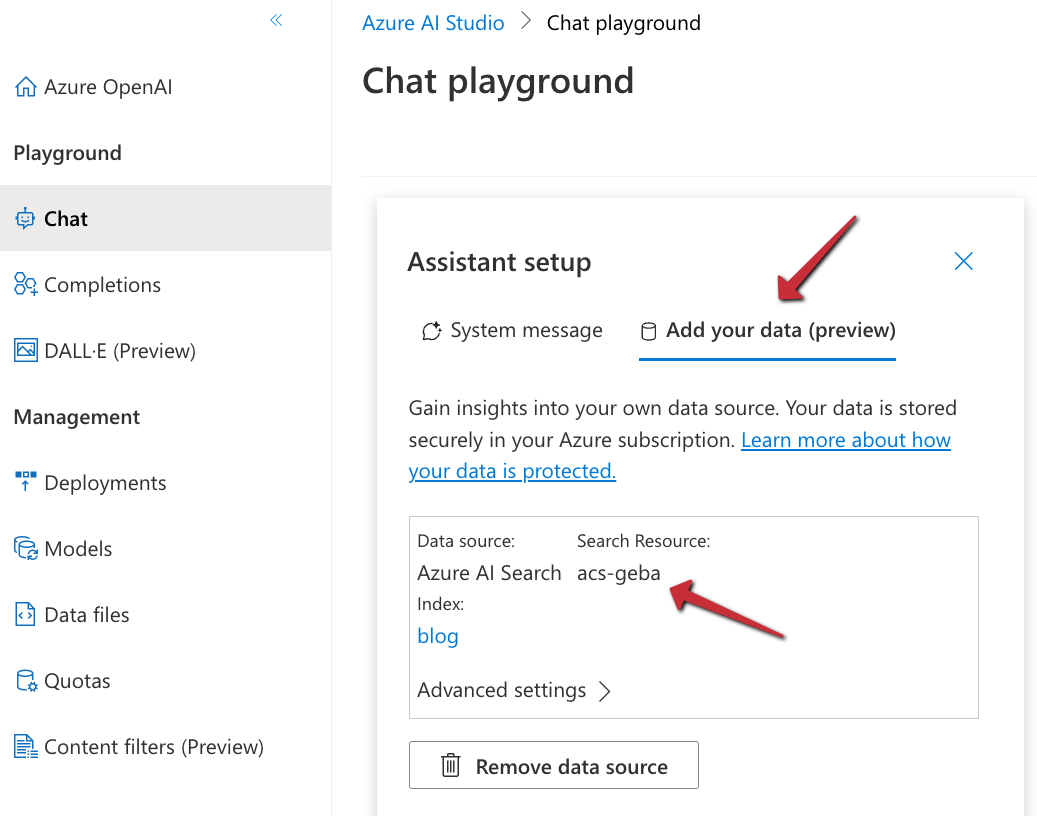Viewport: 1037px width, 816px height.
Task: Click the Azure OpenAI home icon
Action: click(26, 87)
